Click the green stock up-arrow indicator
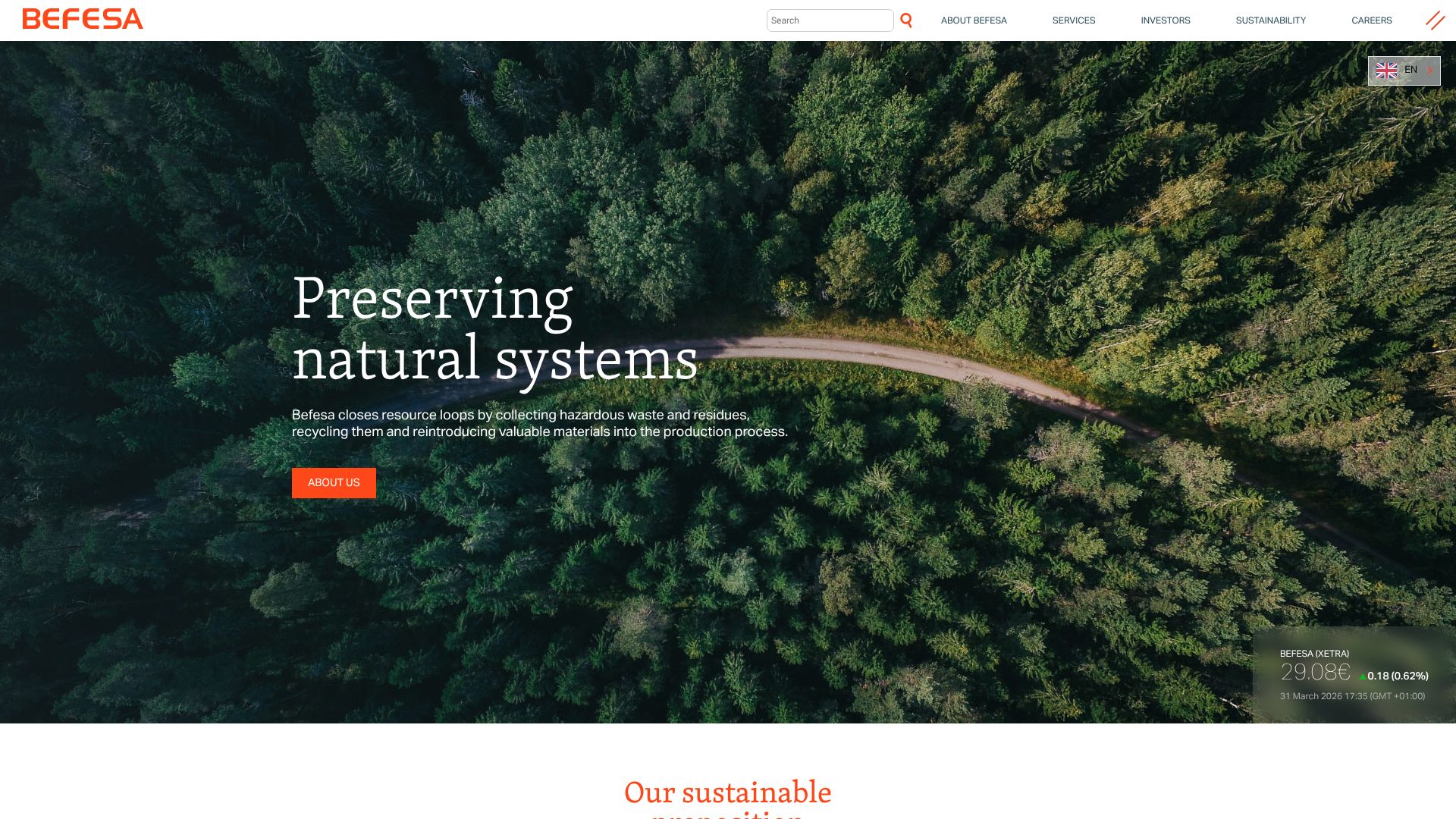The image size is (1456, 819). (1362, 676)
